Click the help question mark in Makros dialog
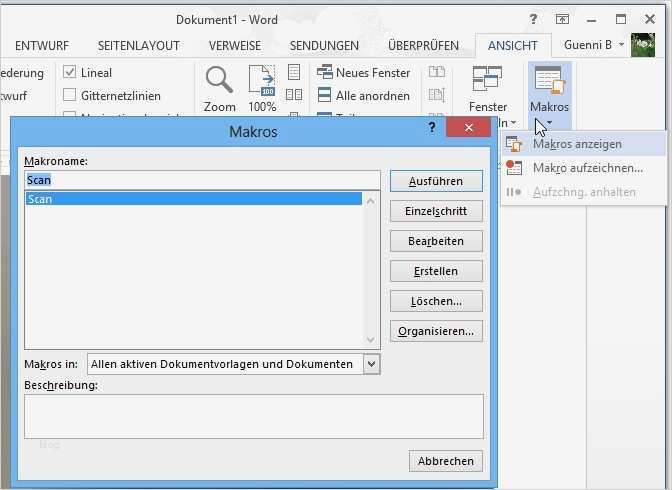 click(x=432, y=127)
